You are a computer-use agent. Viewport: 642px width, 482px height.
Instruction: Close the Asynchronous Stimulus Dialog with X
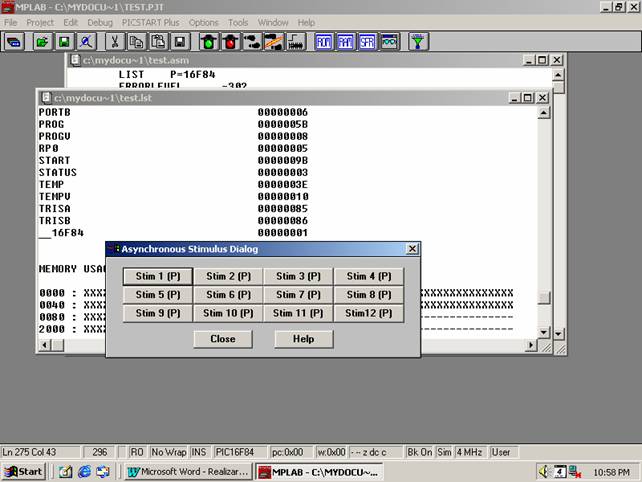pyautogui.click(x=412, y=249)
